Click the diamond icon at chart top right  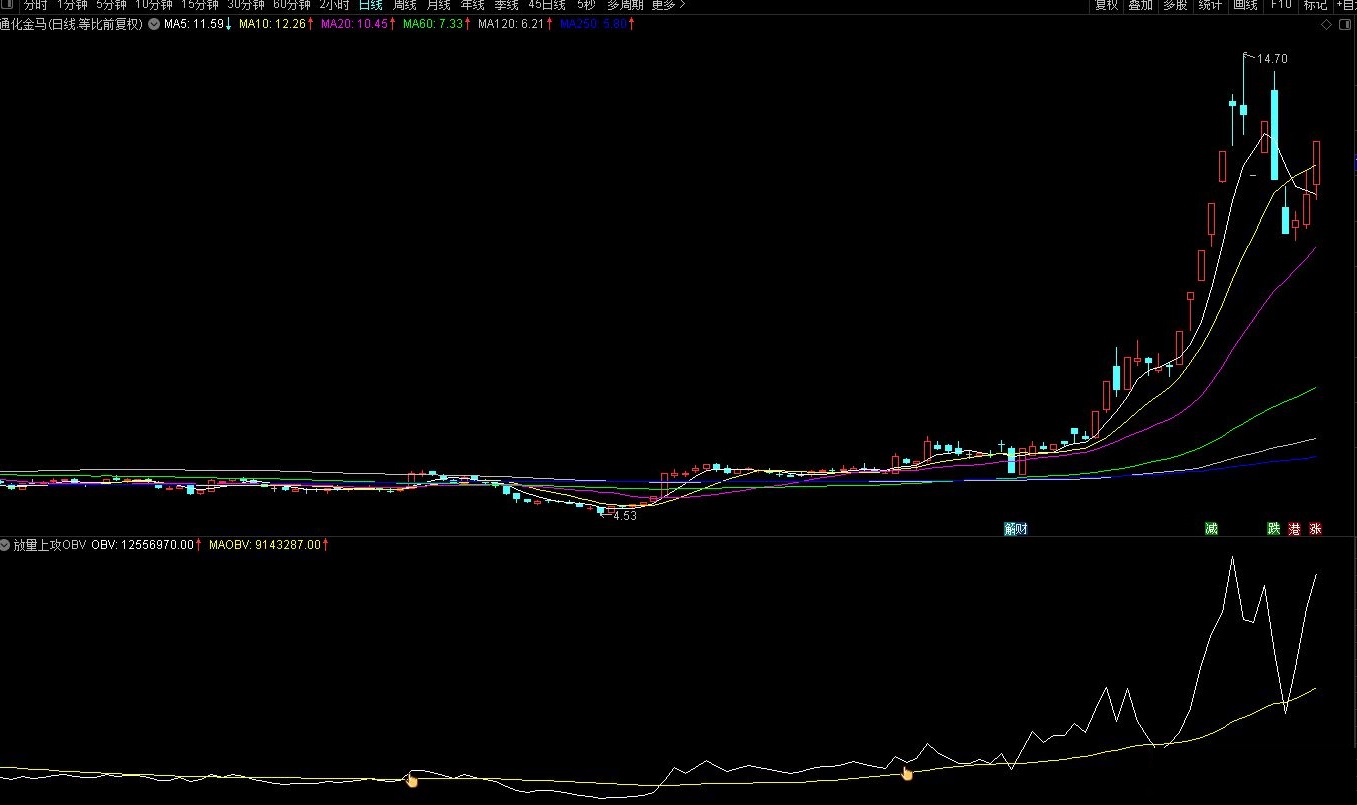tap(1327, 24)
